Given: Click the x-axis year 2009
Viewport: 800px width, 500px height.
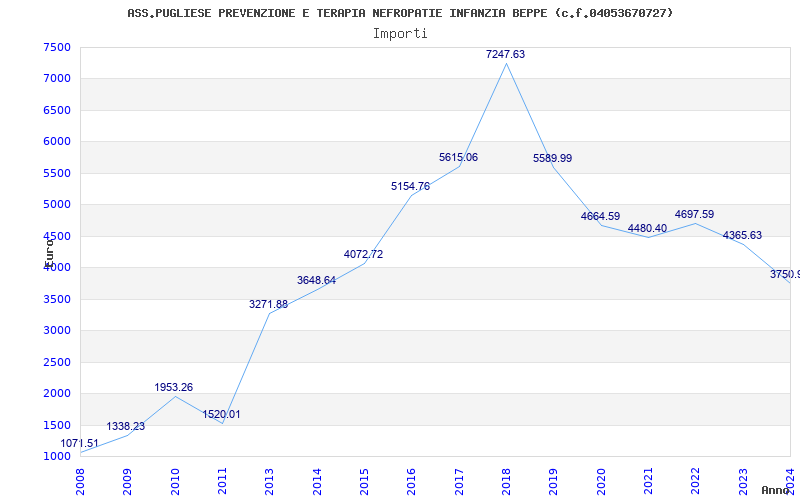Looking at the screenshot, I should click(128, 482).
